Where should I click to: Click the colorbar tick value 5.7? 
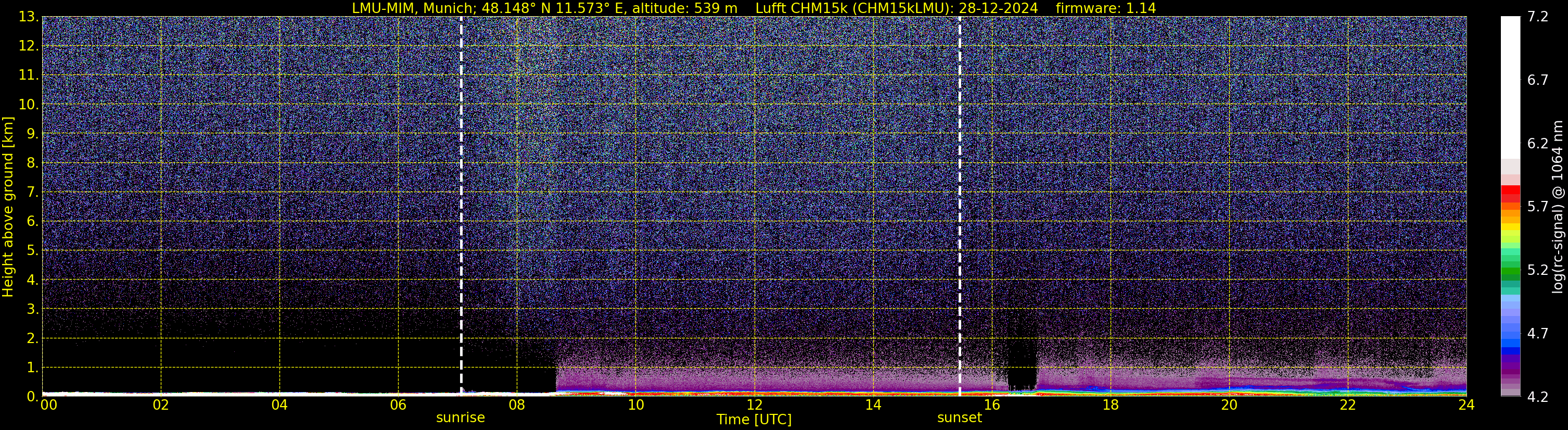point(1538,207)
